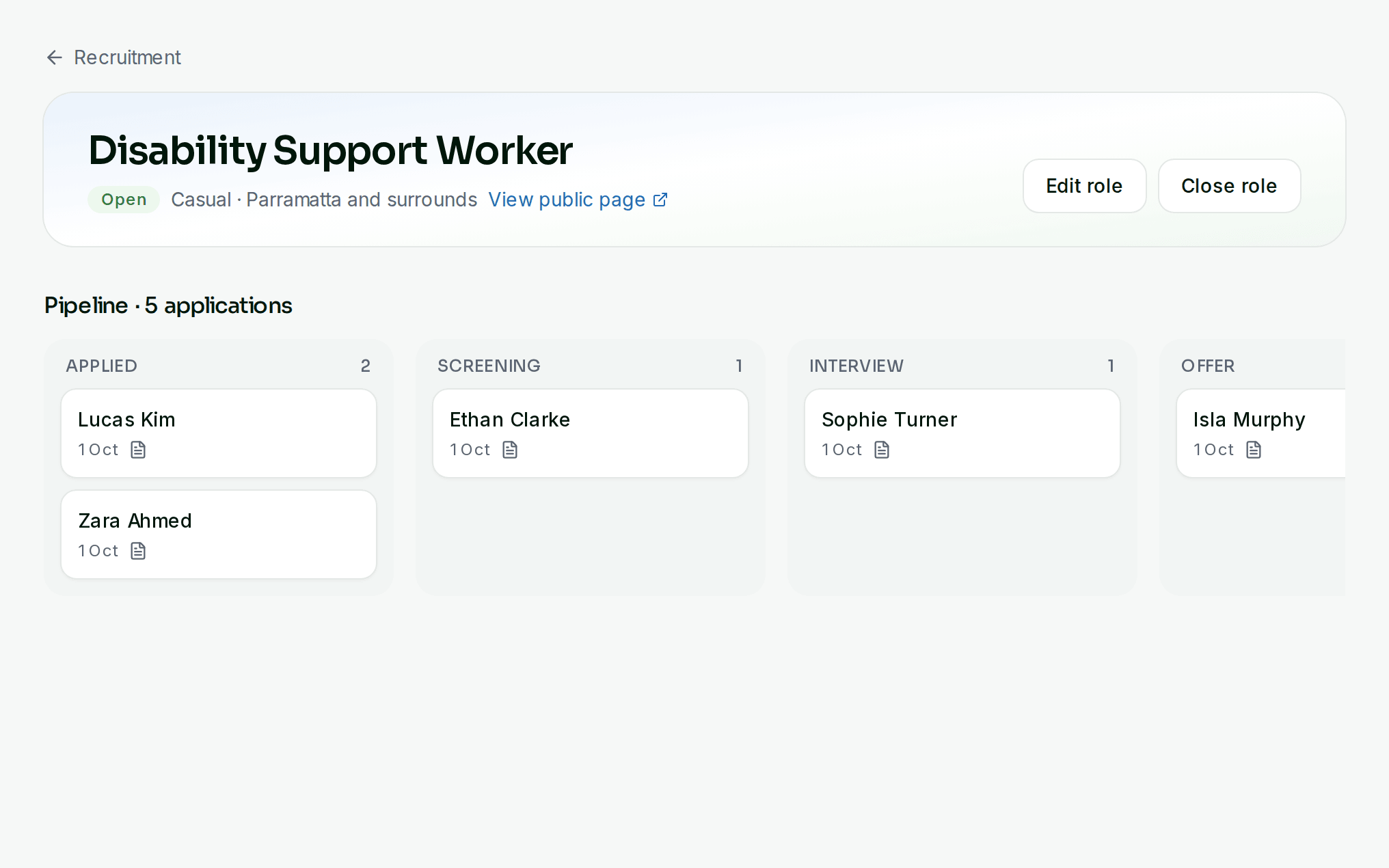Open Lucas Kim's resume document icon
This screenshot has height=868, width=1389.
click(x=138, y=450)
